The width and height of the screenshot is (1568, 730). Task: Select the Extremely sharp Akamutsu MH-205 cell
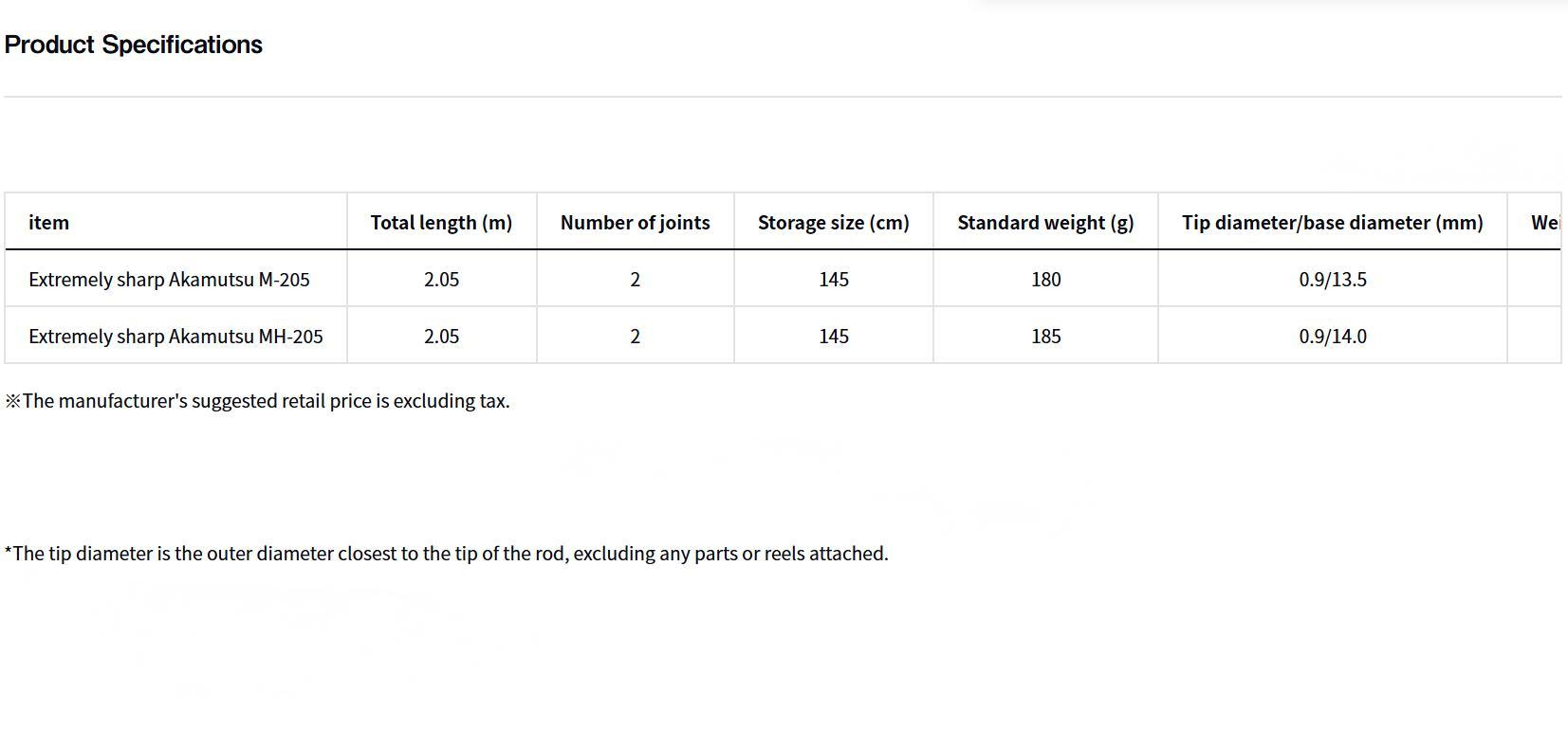point(175,337)
